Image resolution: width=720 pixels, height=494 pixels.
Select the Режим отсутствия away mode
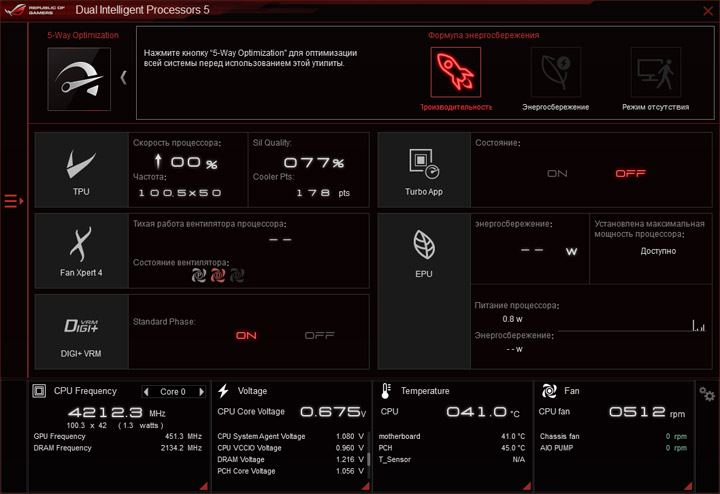(x=655, y=72)
